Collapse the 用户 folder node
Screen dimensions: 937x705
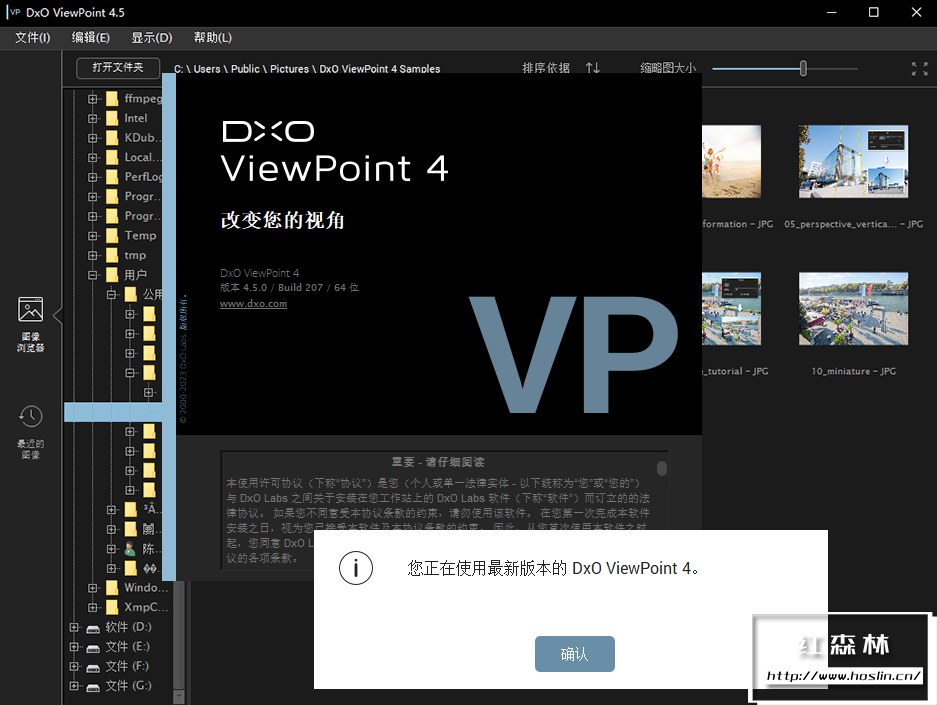(93, 275)
